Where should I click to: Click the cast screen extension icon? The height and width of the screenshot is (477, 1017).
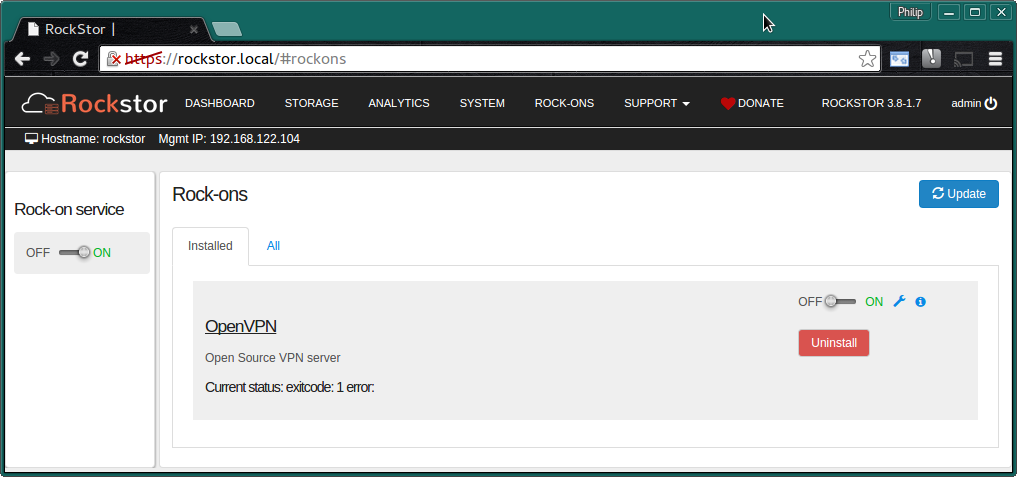pyautogui.click(x=964, y=59)
